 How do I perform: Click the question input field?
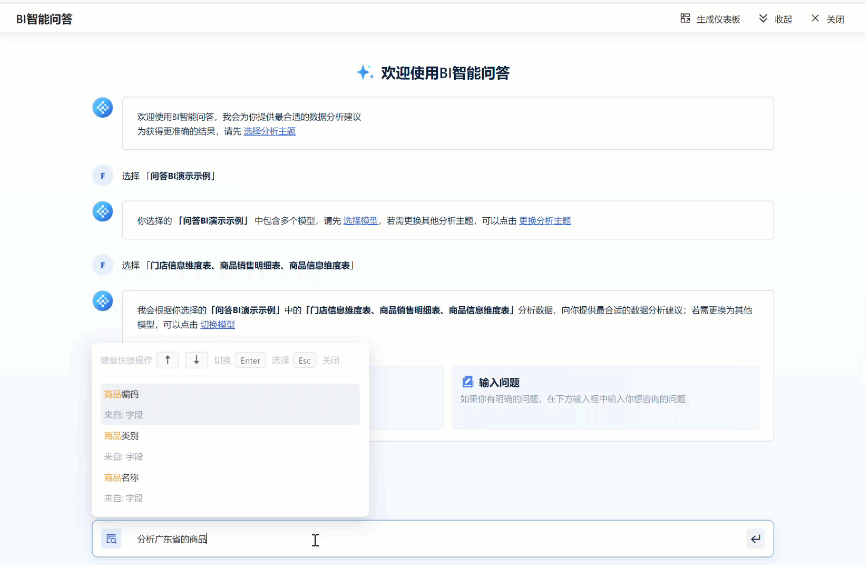click(x=433, y=538)
